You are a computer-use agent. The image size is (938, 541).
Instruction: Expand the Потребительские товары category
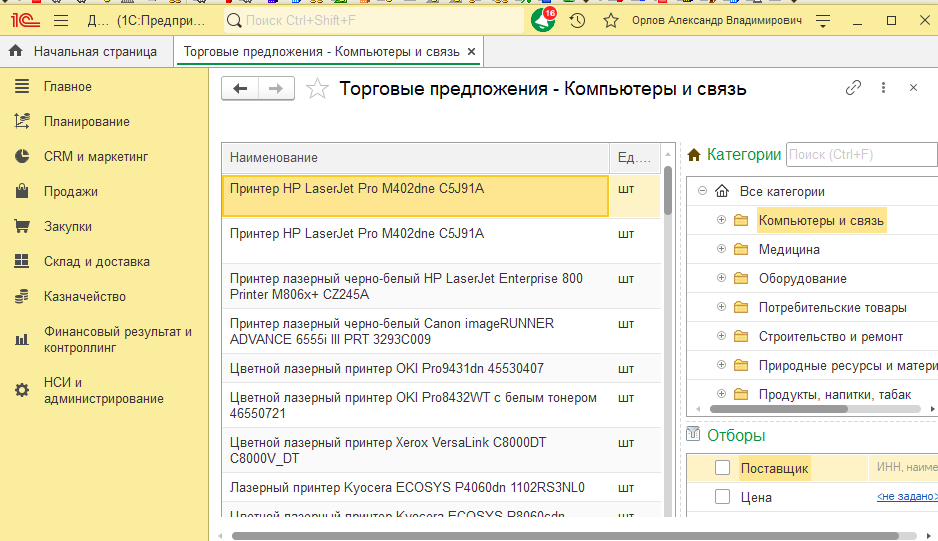click(x=721, y=306)
